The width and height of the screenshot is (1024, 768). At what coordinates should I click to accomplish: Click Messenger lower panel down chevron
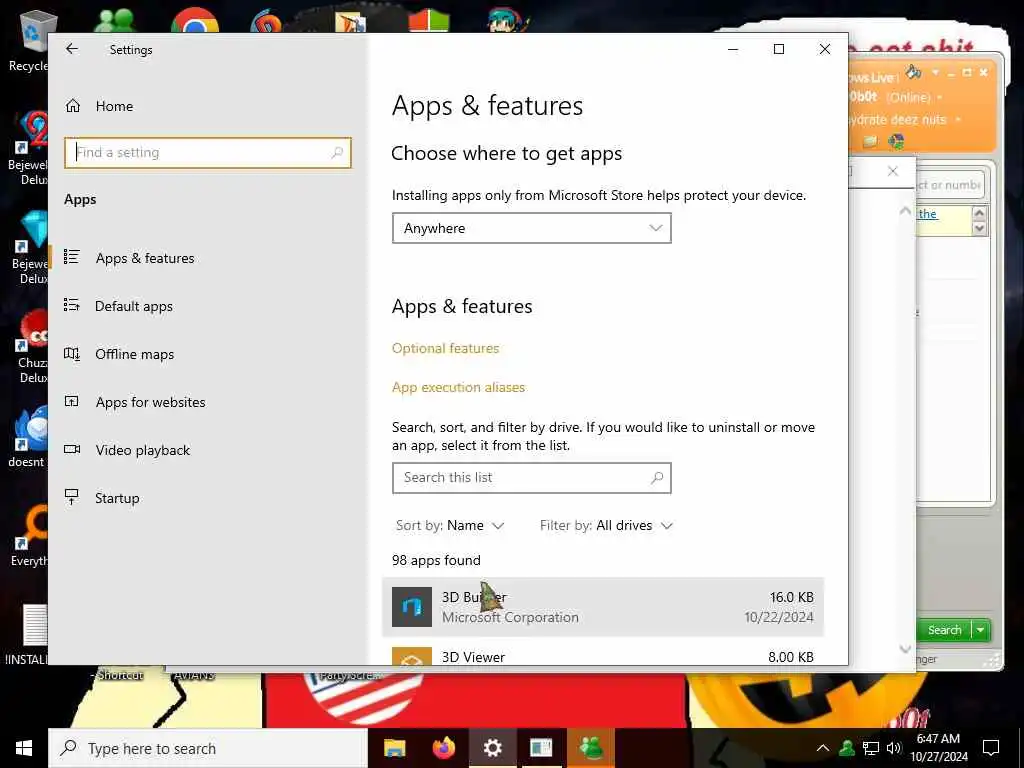(x=904, y=649)
